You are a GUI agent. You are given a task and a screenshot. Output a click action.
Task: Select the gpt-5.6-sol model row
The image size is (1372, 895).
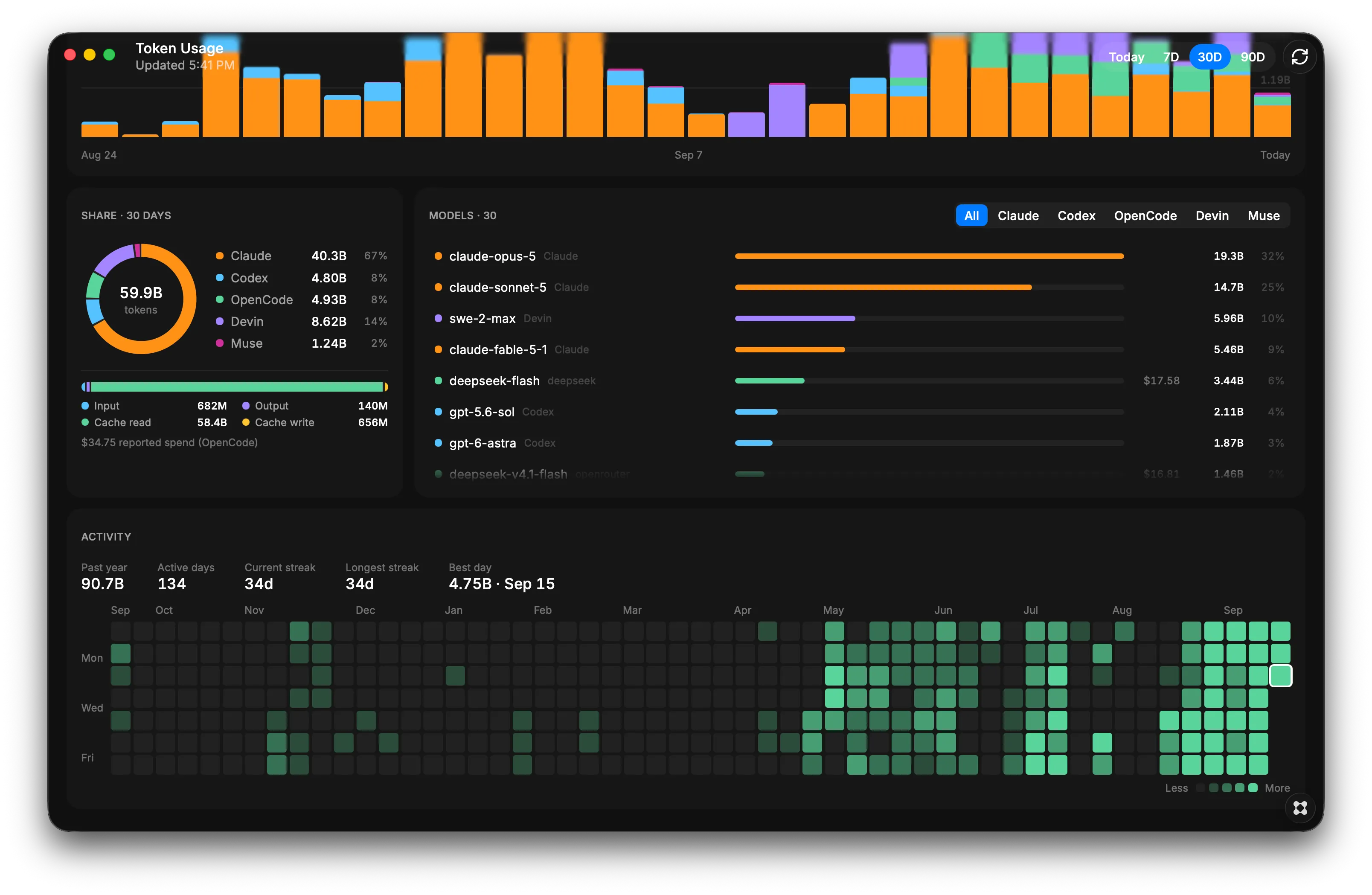859,412
